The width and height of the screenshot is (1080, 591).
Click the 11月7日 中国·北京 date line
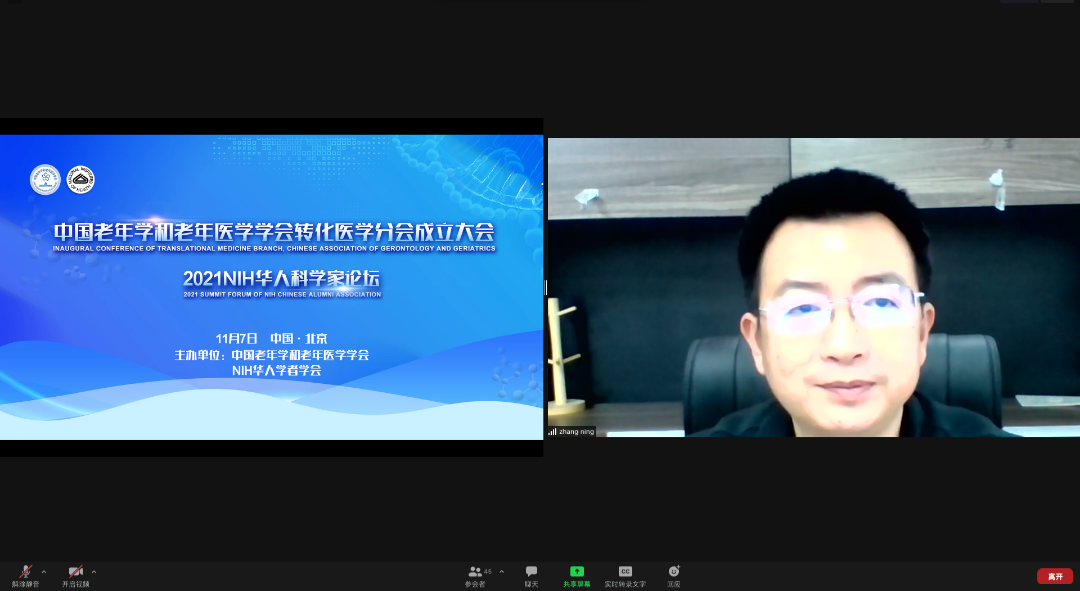coord(271,338)
